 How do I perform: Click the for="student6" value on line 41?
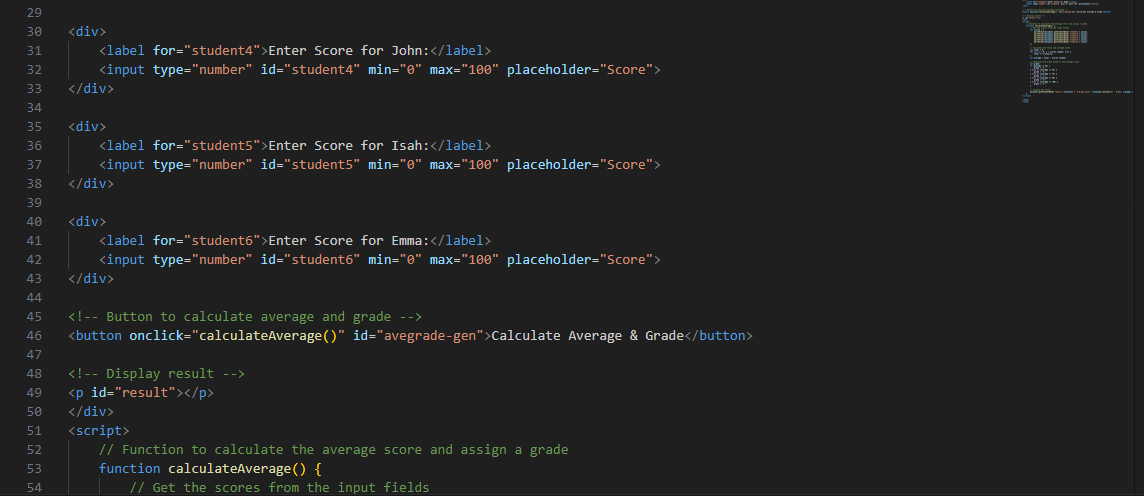coord(223,241)
